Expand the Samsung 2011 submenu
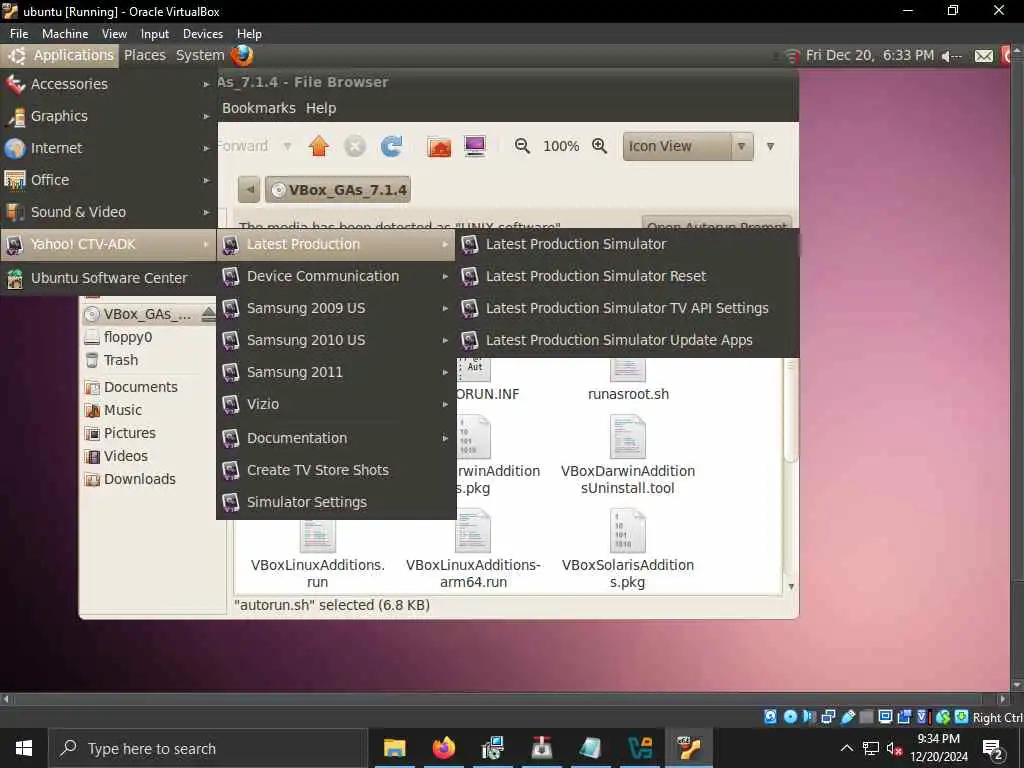Image resolution: width=1024 pixels, height=768 pixels. (336, 372)
